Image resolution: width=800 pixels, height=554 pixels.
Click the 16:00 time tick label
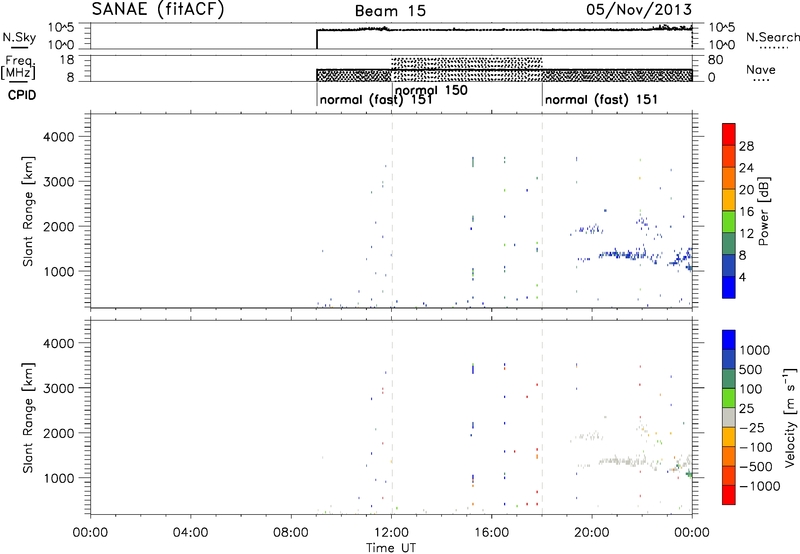(x=491, y=533)
